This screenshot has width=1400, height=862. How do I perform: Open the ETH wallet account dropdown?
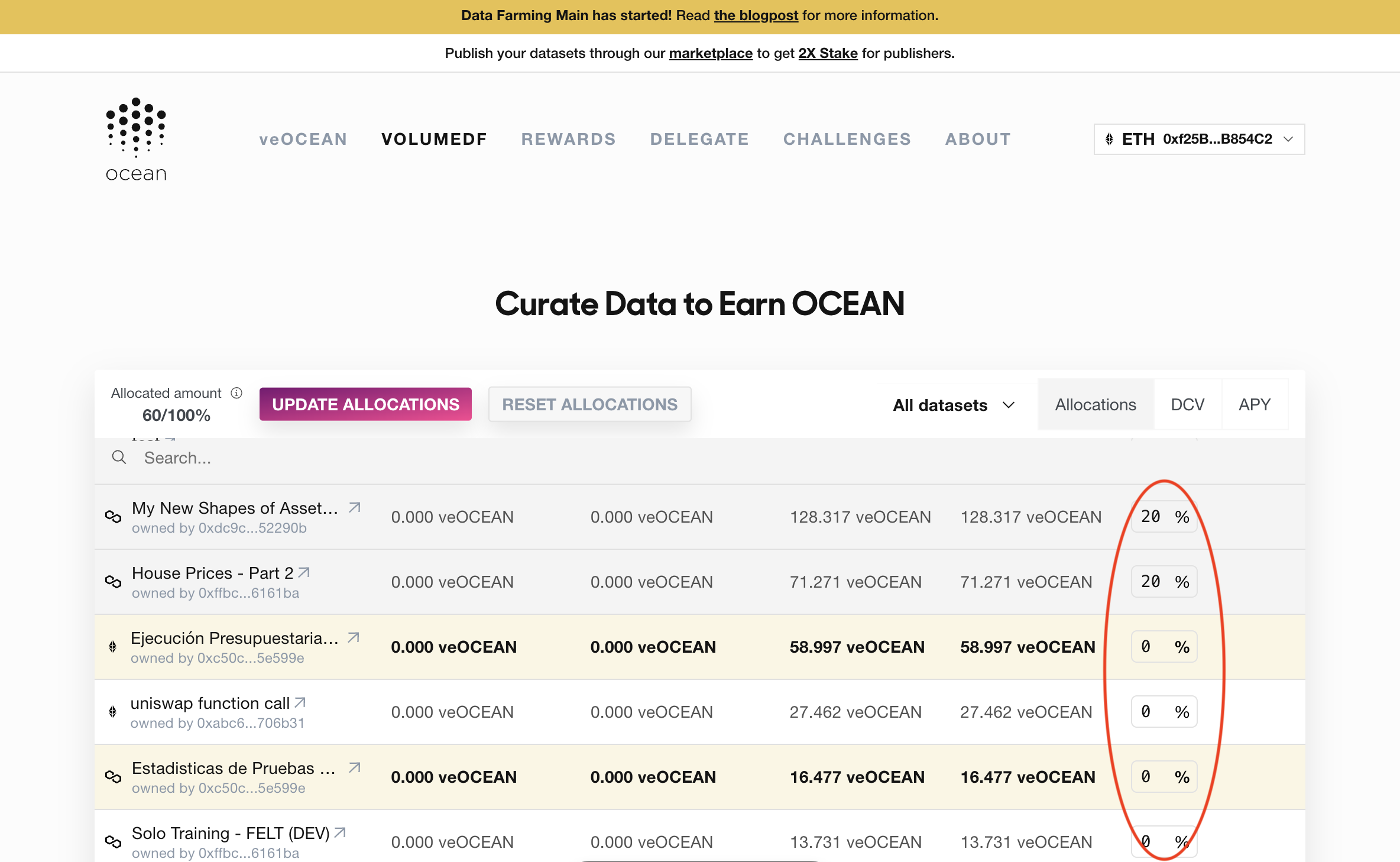tap(1199, 139)
